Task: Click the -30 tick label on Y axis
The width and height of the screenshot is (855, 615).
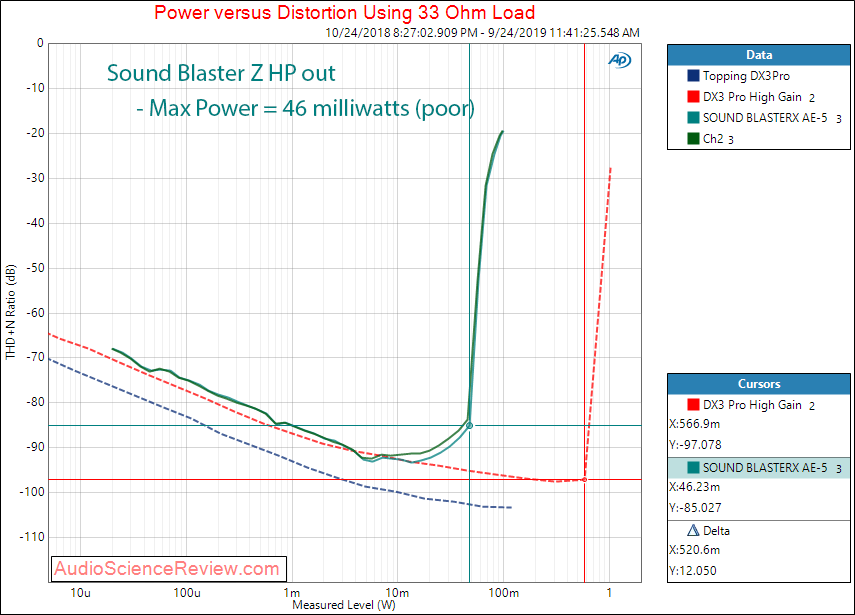Action: 35,178
